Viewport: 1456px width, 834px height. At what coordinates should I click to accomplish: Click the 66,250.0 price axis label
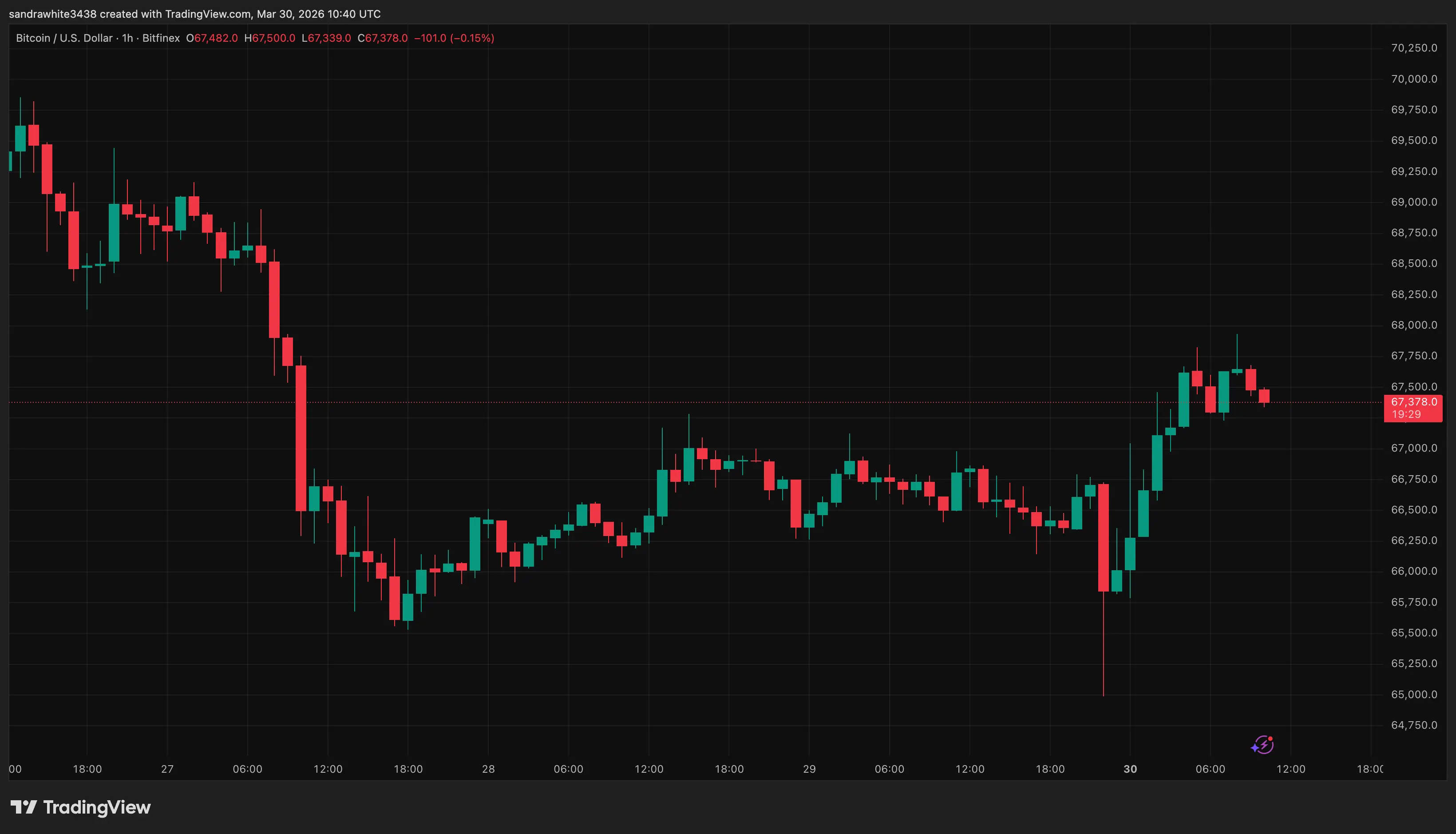pyautogui.click(x=1414, y=540)
